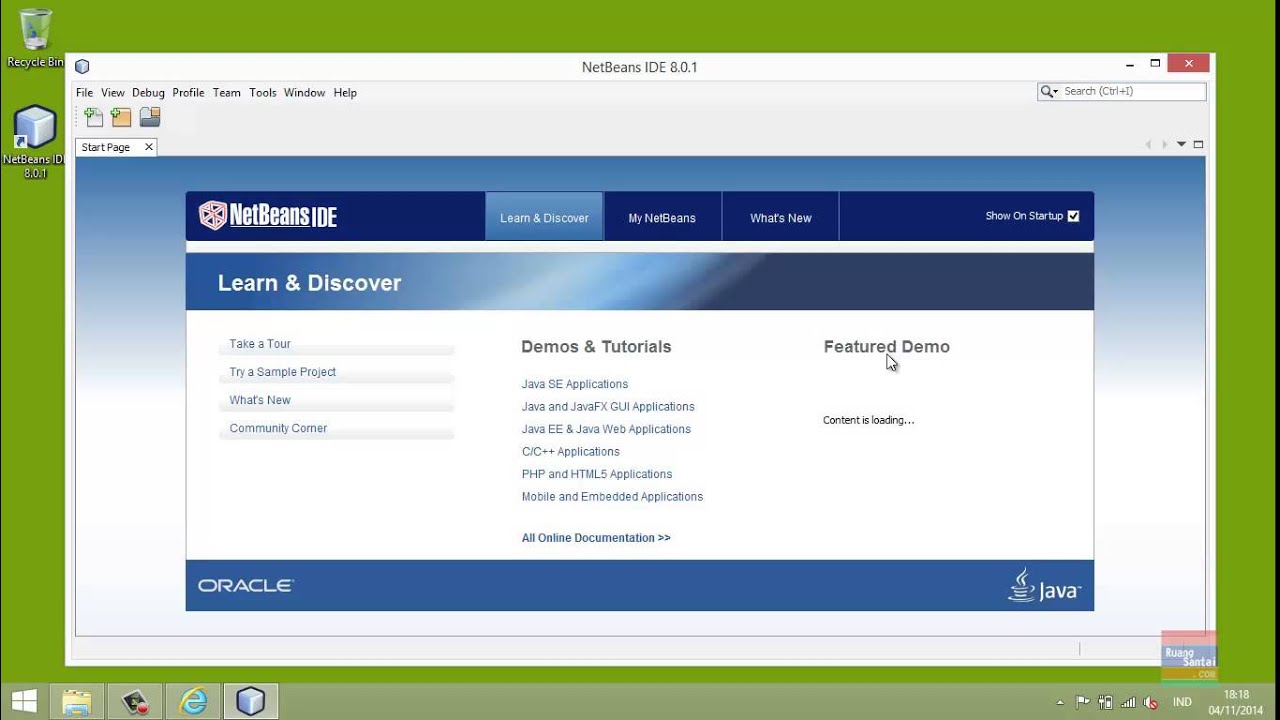Screen dimensions: 1280x720
Task: Open the Help menu
Action: click(345, 92)
